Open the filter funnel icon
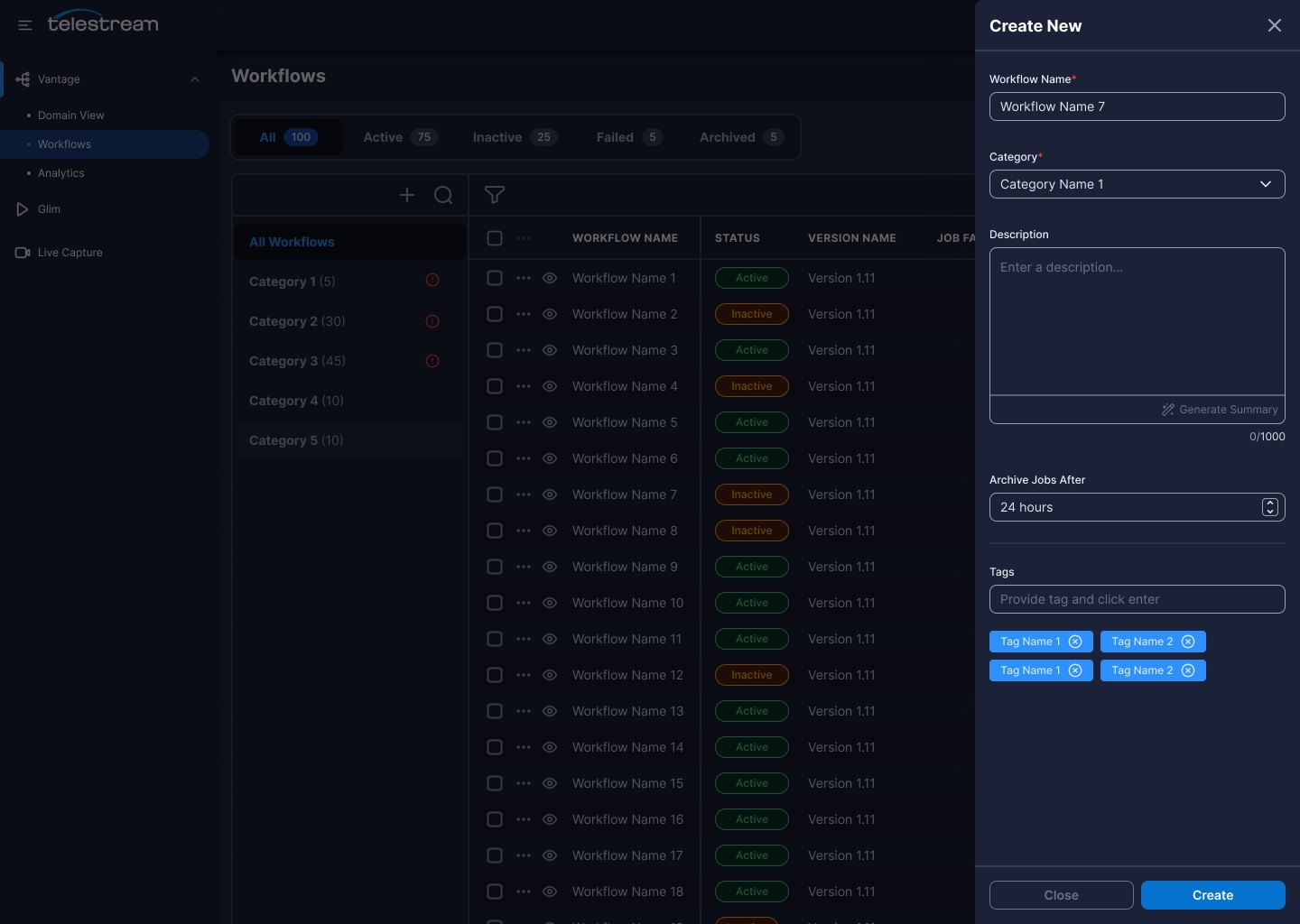1300x924 pixels. (495, 195)
